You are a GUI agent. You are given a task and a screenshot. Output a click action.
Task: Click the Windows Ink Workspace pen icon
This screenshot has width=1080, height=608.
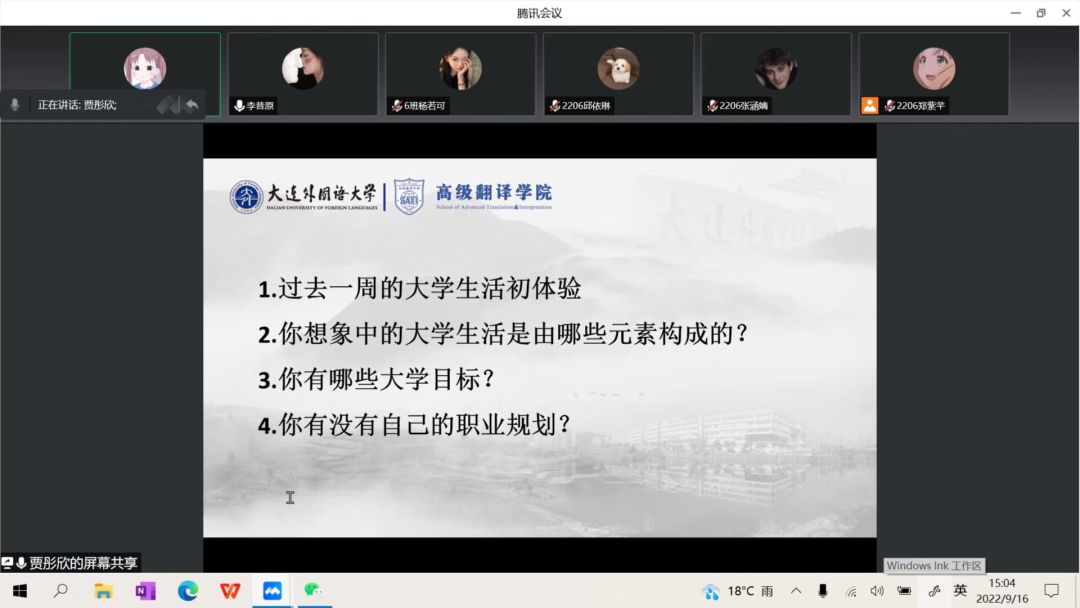coord(934,591)
